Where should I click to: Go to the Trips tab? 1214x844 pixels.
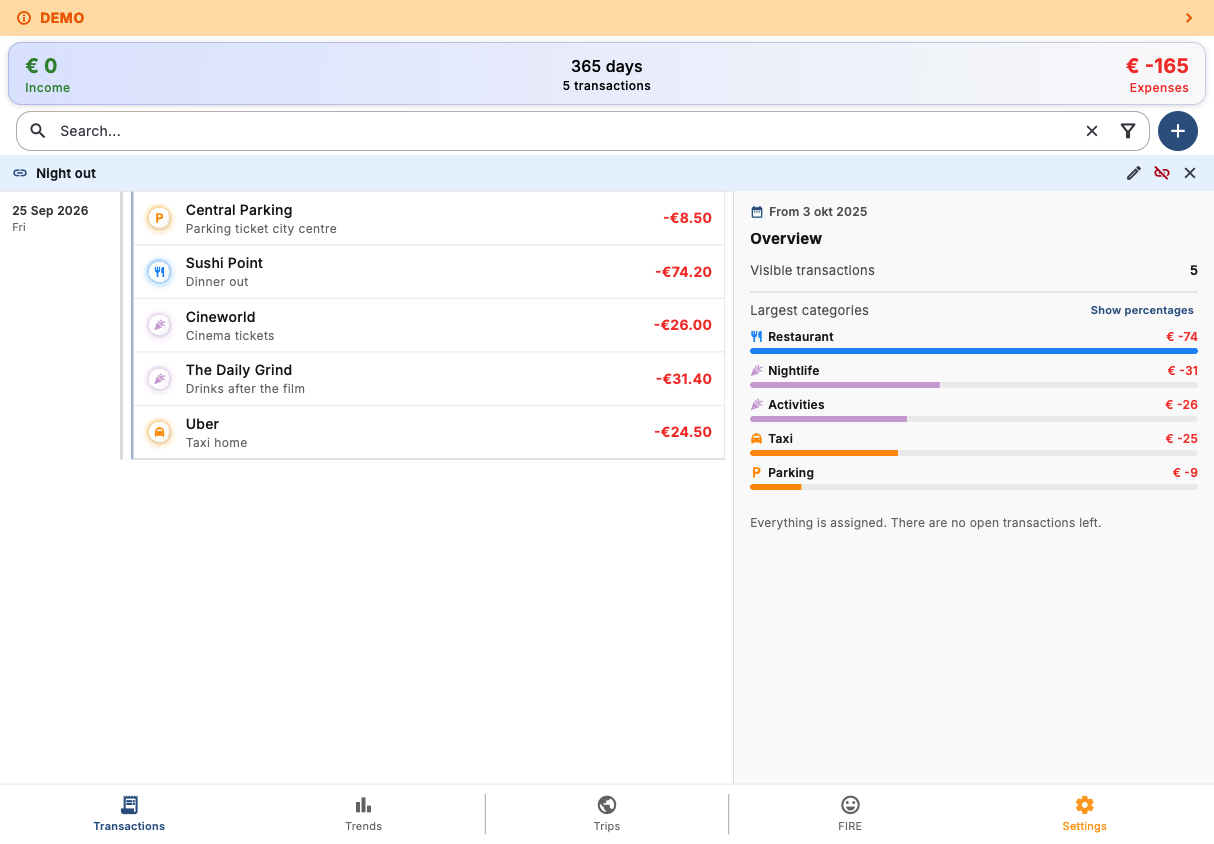click(x=606, y=813)
